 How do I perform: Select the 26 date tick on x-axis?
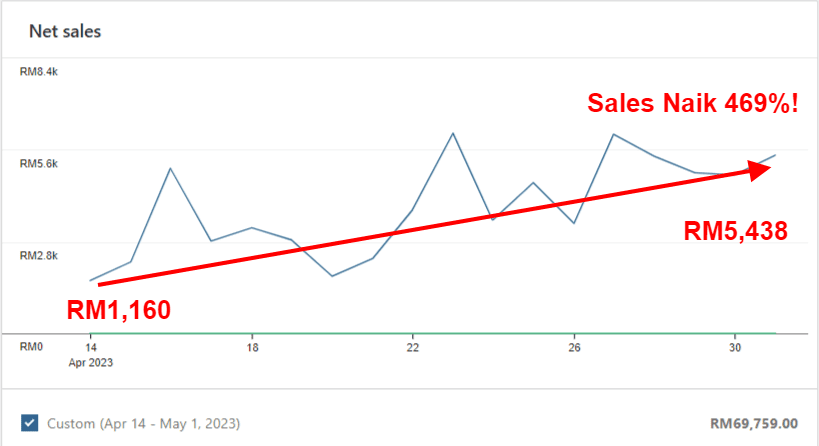point(573,348)
